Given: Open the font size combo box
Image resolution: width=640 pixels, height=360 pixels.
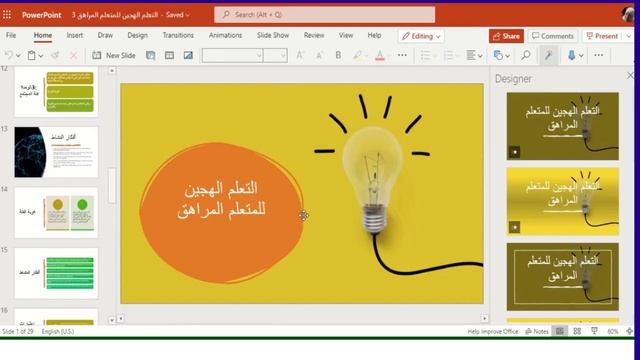Looking at the screenshot, I should [275, 55].
